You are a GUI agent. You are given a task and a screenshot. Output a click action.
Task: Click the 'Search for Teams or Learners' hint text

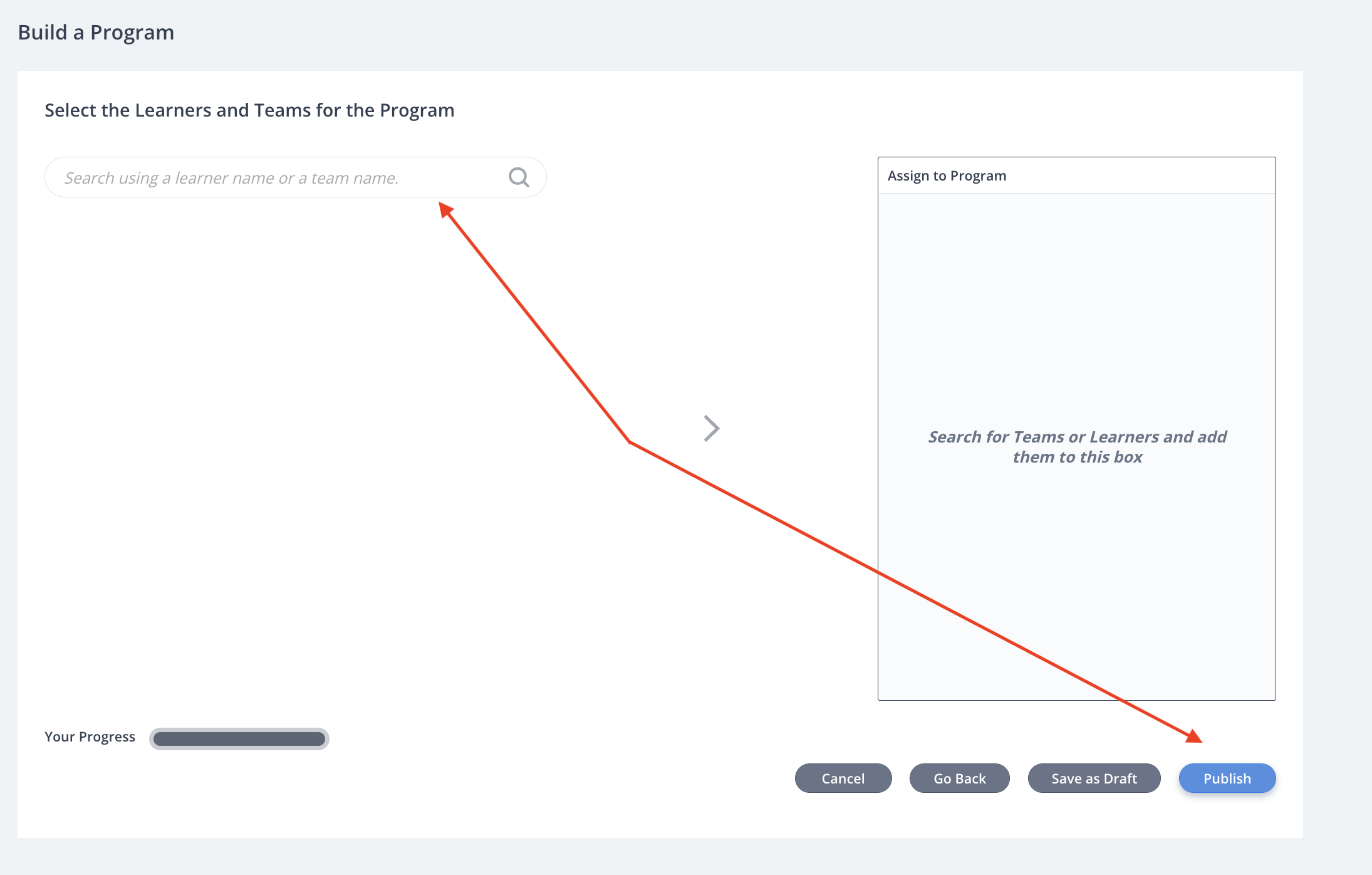[1077, 447]
